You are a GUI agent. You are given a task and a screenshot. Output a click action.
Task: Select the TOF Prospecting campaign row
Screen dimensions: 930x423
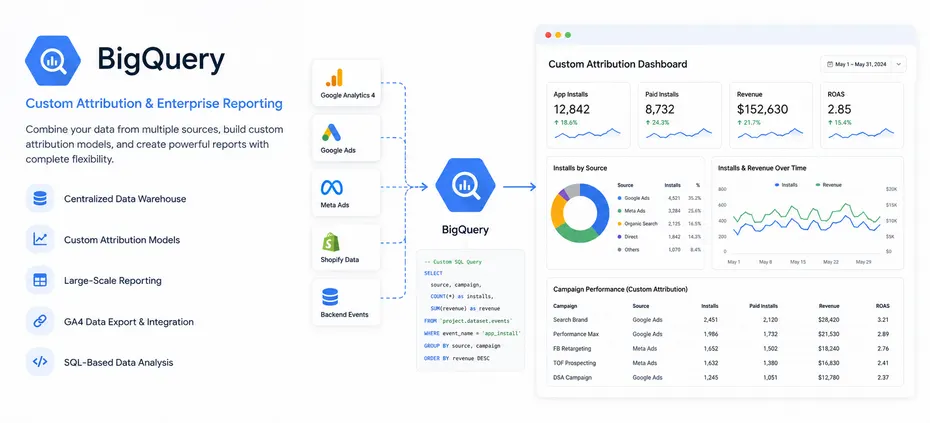point(725,363)
